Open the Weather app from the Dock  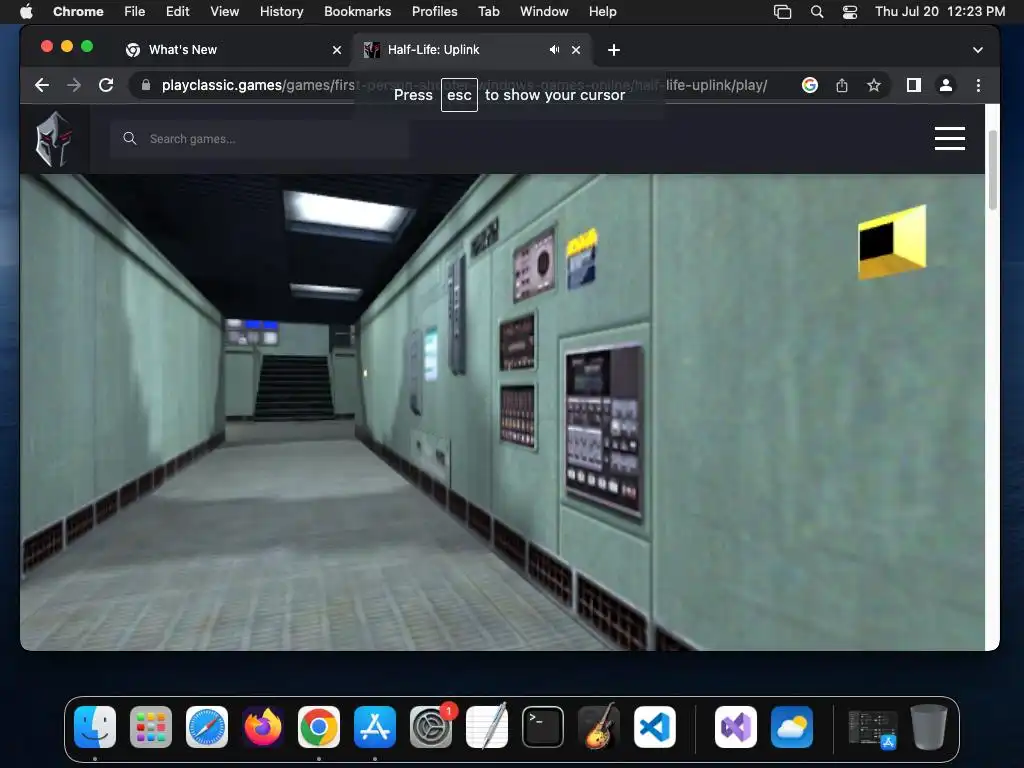792,727
